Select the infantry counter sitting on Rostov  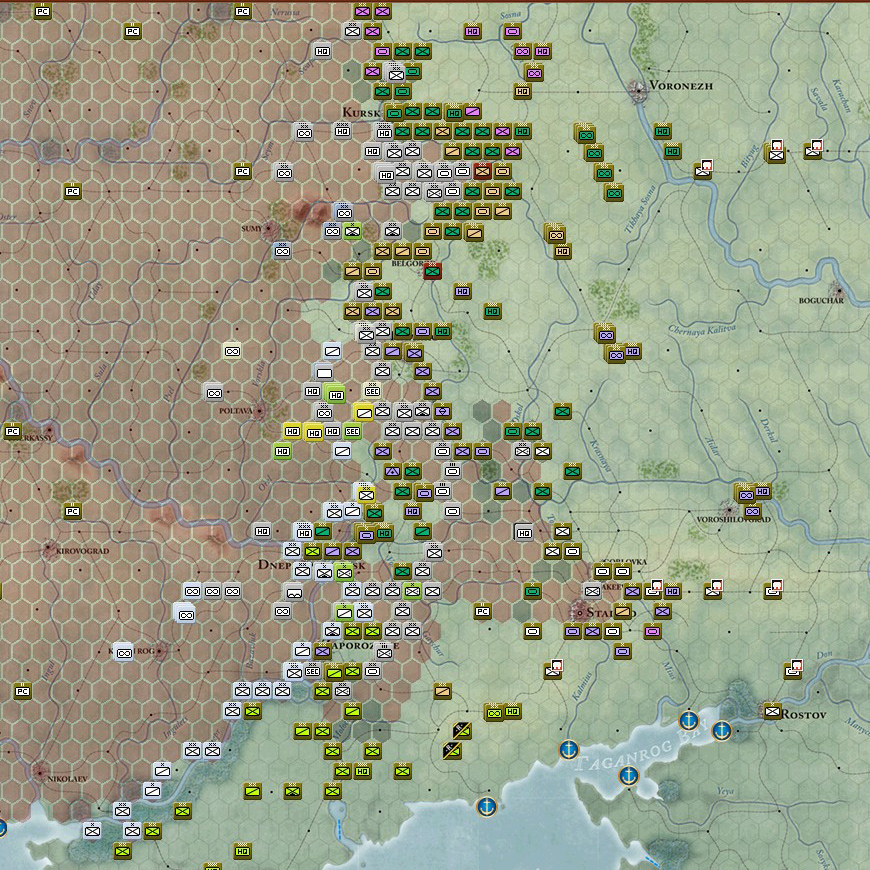[772, 711]
